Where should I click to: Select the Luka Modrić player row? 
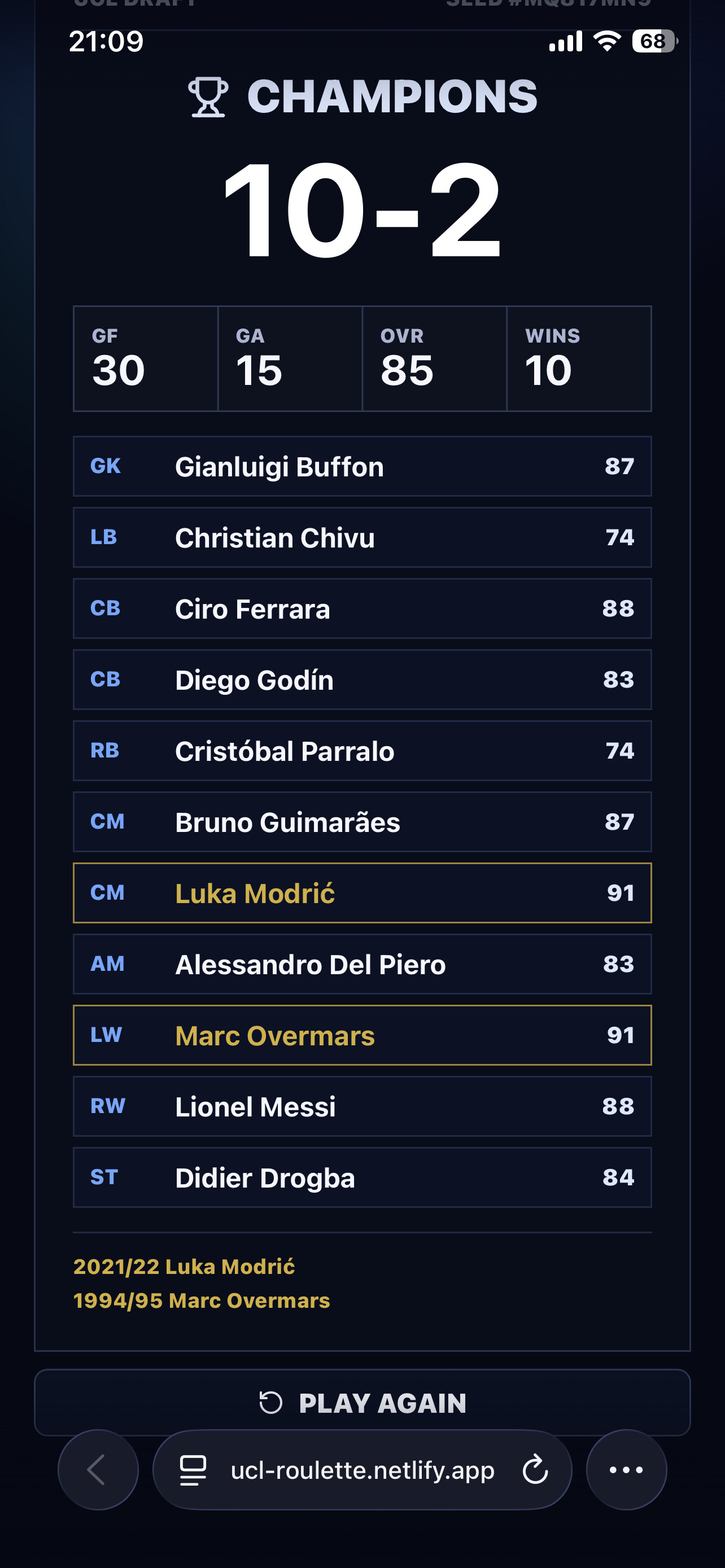click(x=362, y=893)
